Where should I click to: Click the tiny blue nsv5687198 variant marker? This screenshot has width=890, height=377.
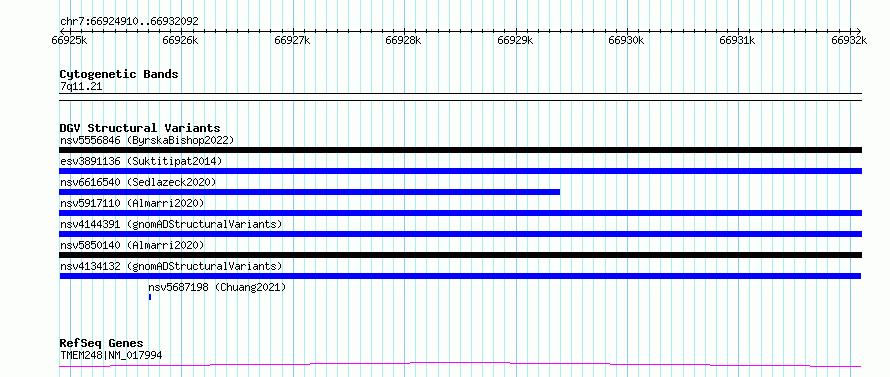point(150,297)
